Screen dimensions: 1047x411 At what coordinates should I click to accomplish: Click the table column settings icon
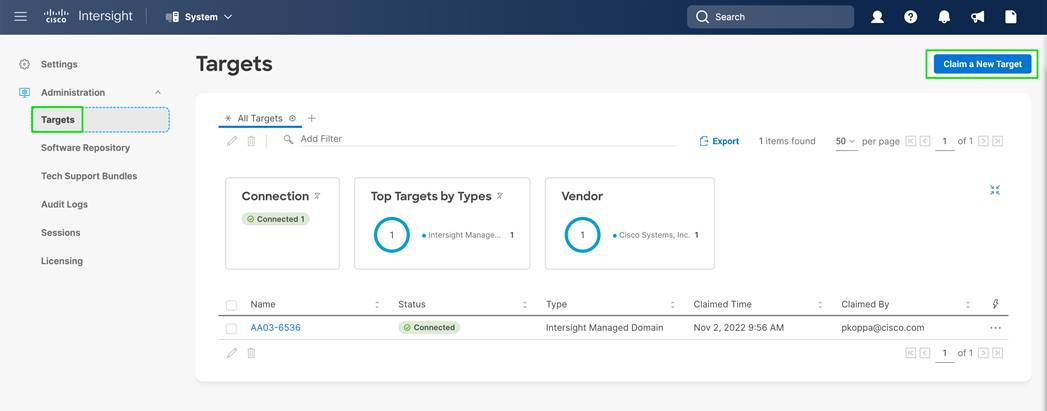(x=996, y=304)
